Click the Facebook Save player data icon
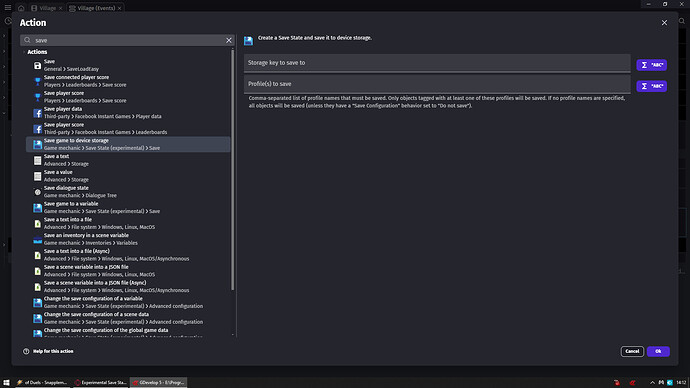This screenshot has height=388, width=690. click(x=37, y=113)
